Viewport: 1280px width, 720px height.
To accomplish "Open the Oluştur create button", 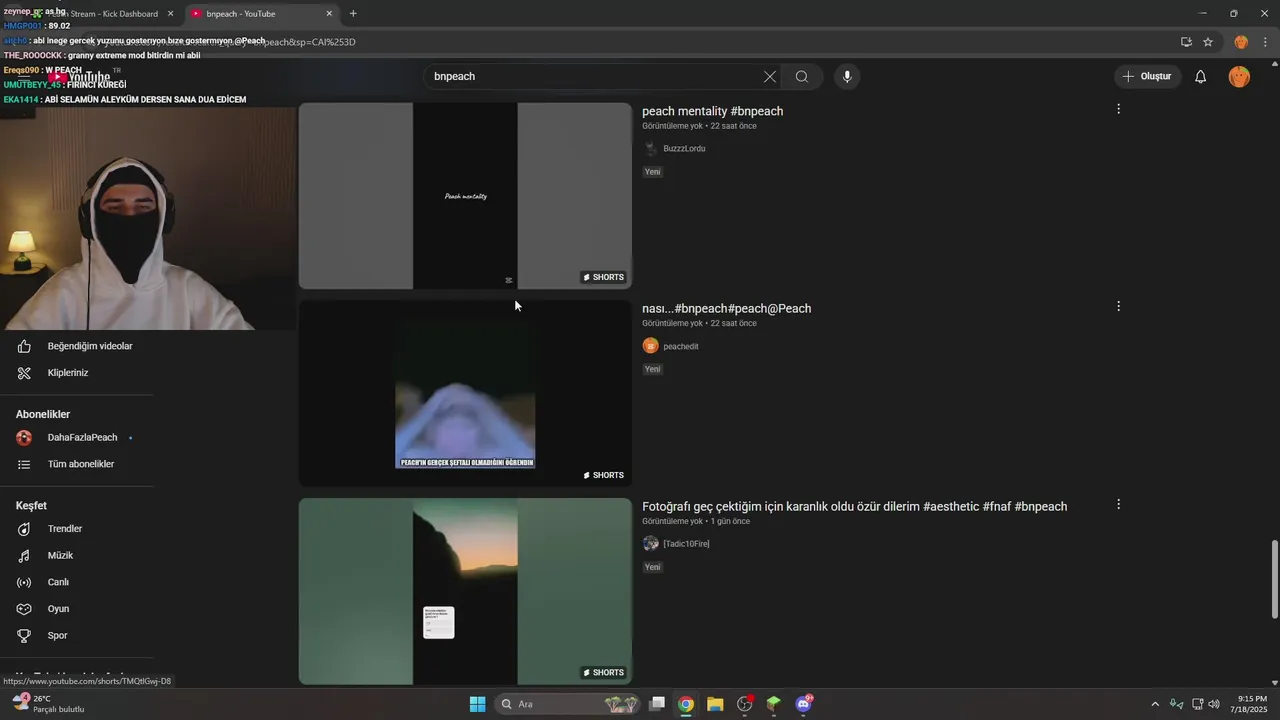I will pos(1148,76).
